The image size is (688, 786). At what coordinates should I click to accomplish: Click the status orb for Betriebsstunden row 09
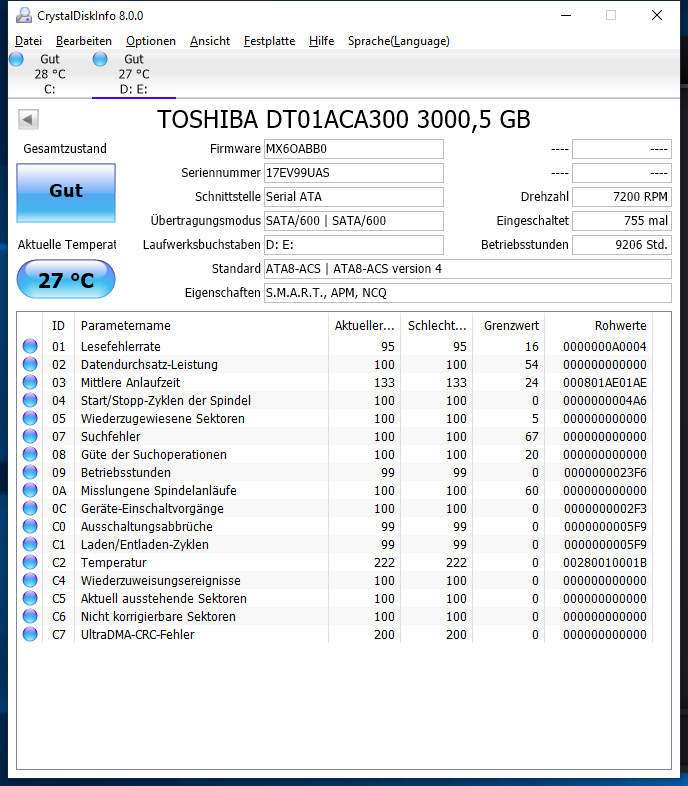click(30, 473)
